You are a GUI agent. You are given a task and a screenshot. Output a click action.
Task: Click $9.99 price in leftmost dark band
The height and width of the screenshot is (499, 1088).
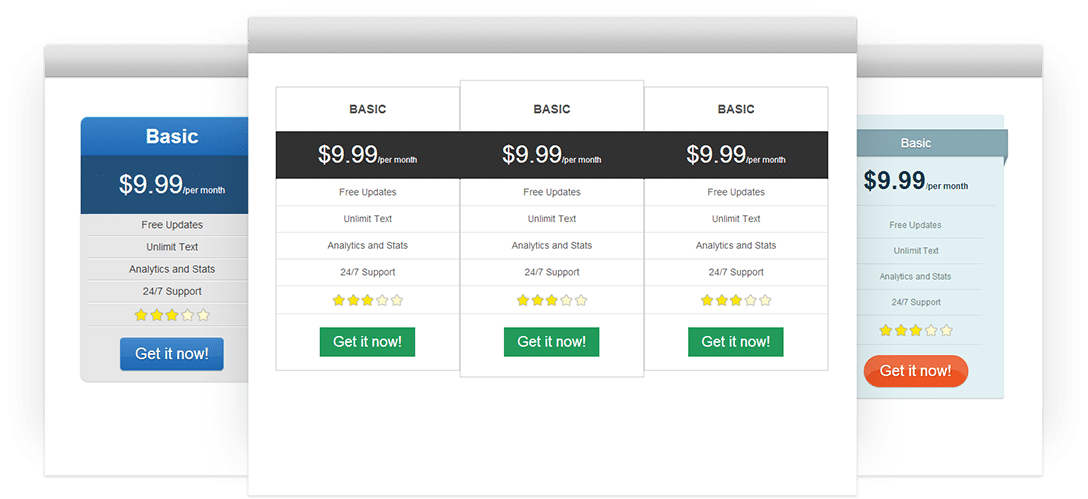(348, 154)
